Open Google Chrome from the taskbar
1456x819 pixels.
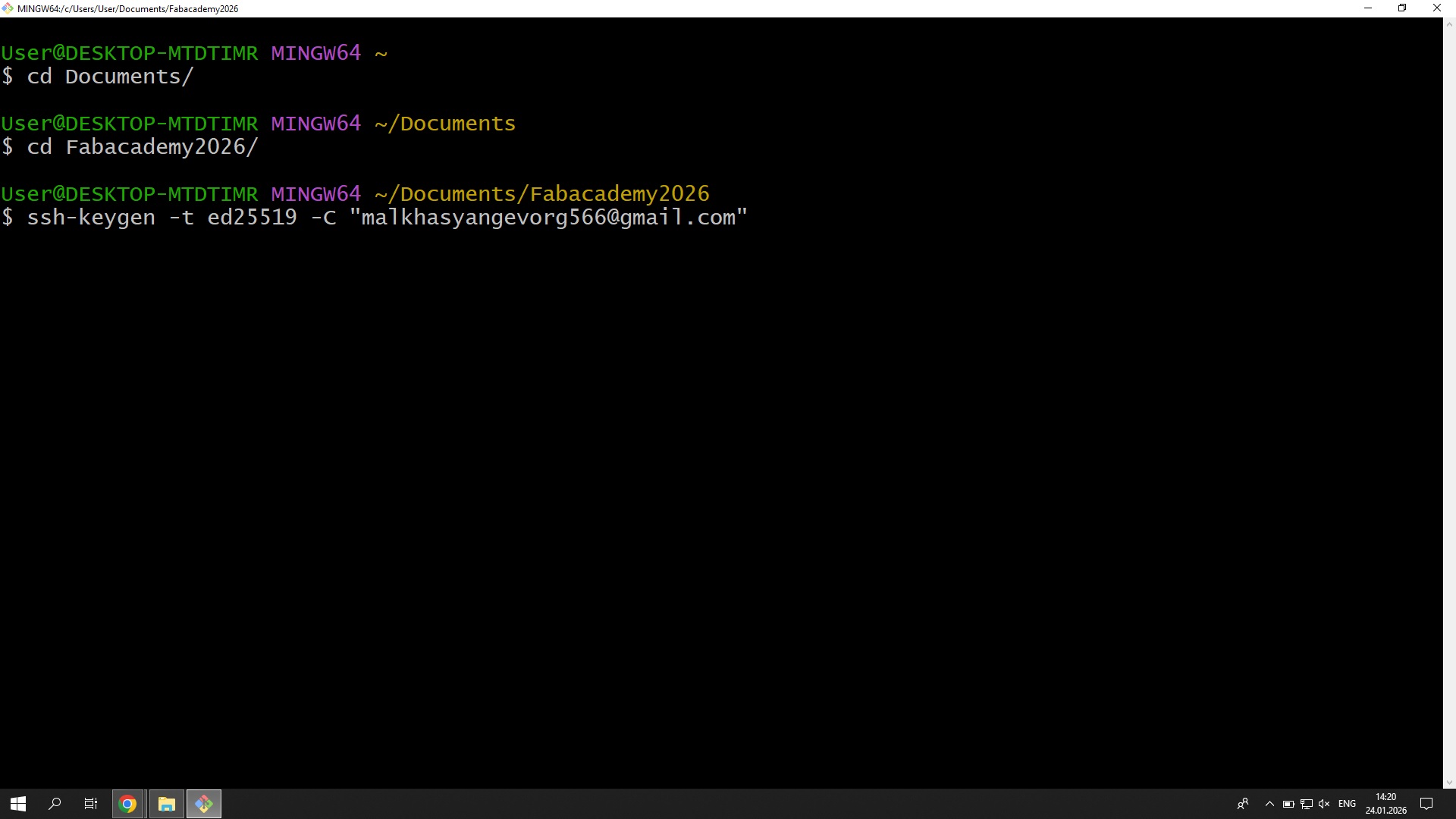pos(127,804)
